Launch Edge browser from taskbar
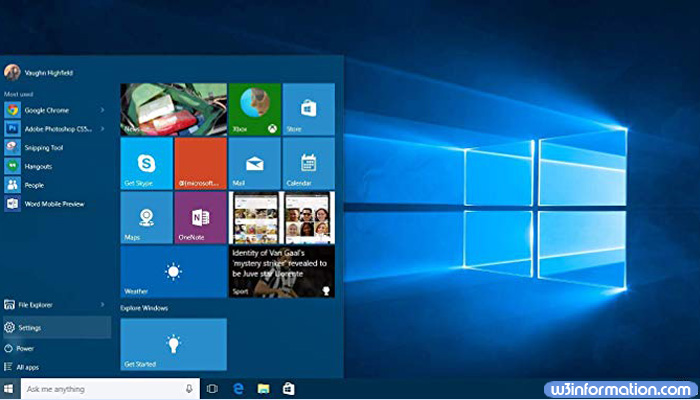The height and width of the screenshot is (400, 700). click(238, 389)
